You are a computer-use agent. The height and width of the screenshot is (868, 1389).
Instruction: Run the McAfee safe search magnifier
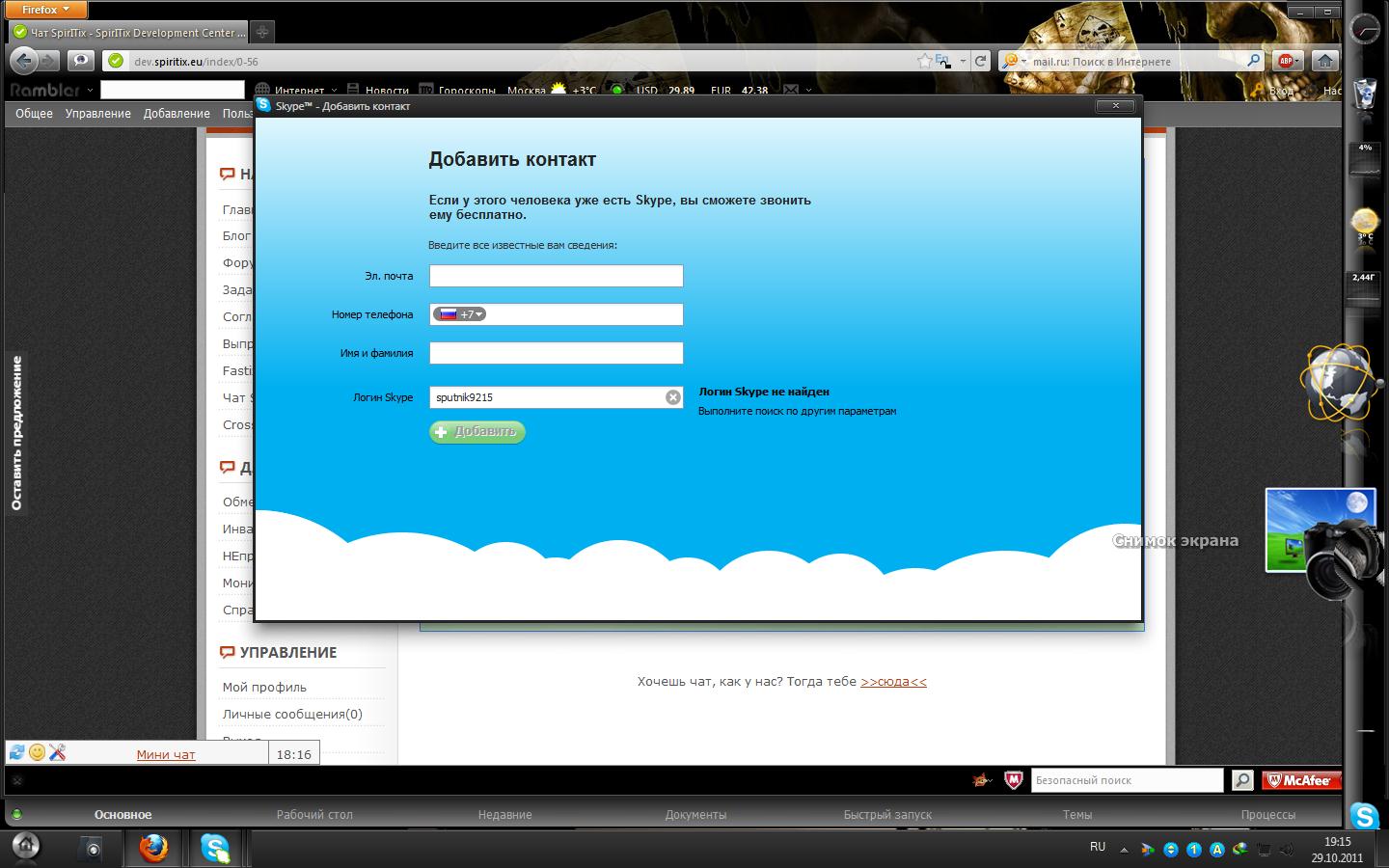pos(1242,780)
